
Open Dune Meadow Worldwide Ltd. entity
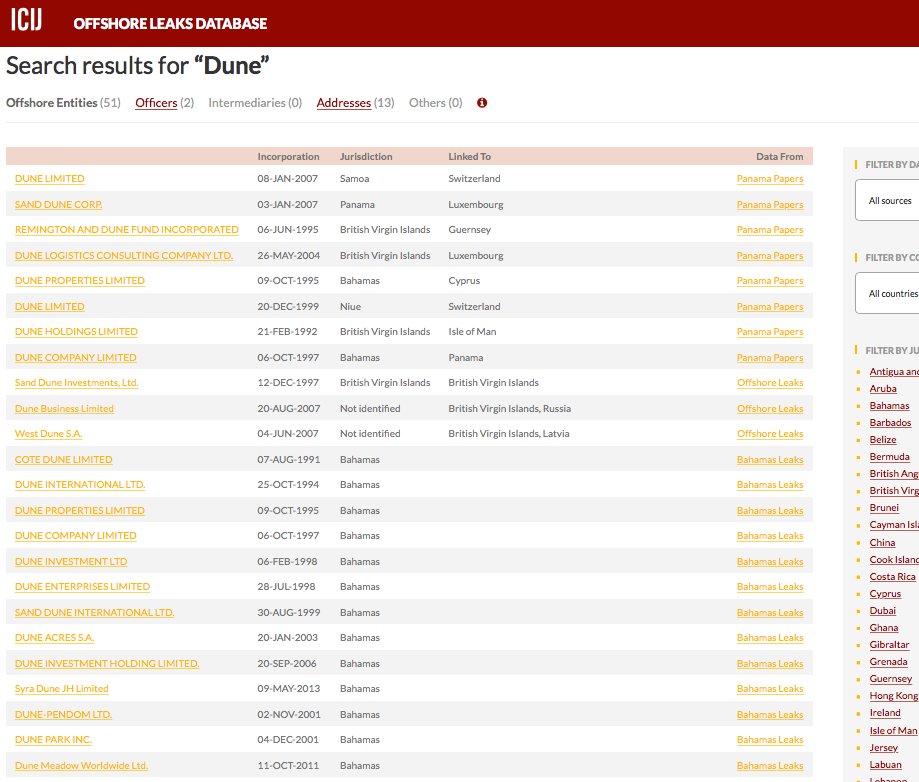pos(81,766)
